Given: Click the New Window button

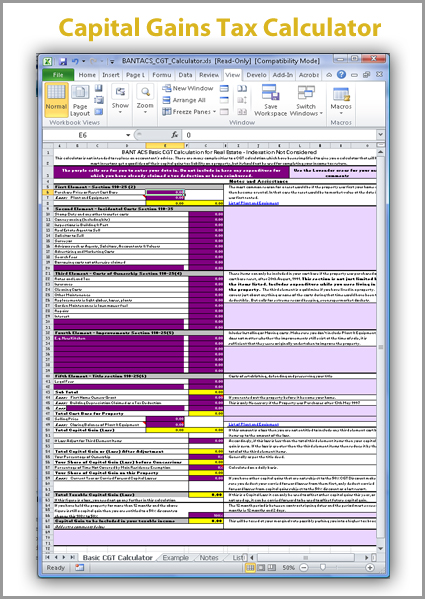Looking at the screenshot, I should pyautogui.click(x=187, y=88).
